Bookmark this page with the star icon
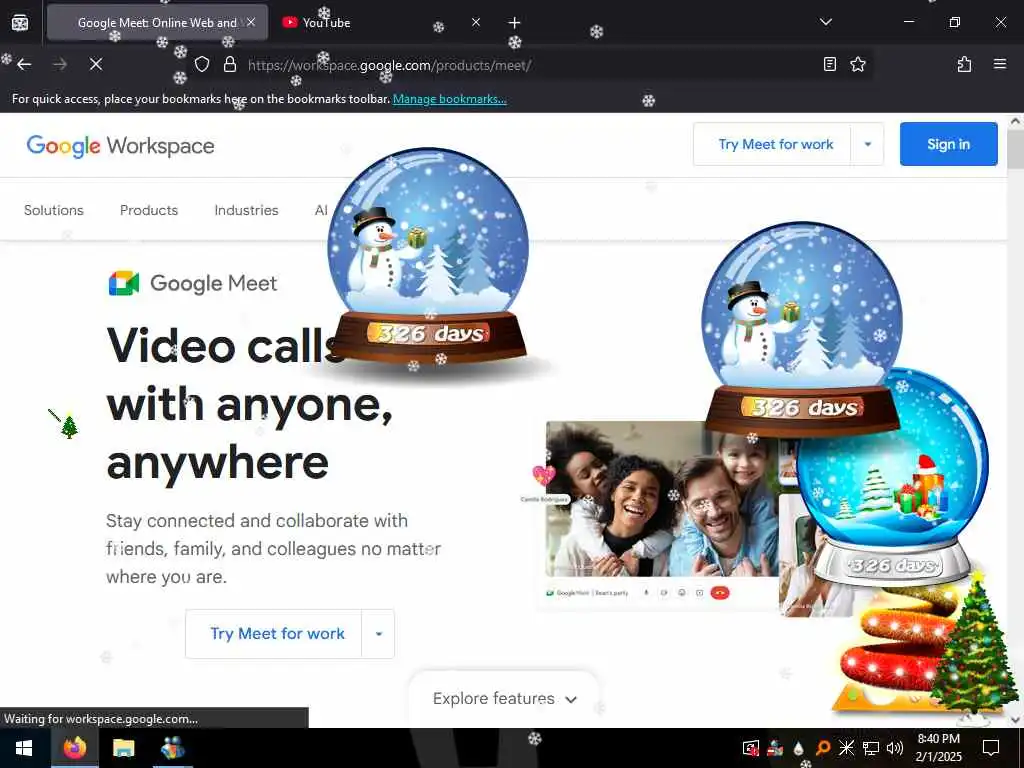 tap(857, 64)
